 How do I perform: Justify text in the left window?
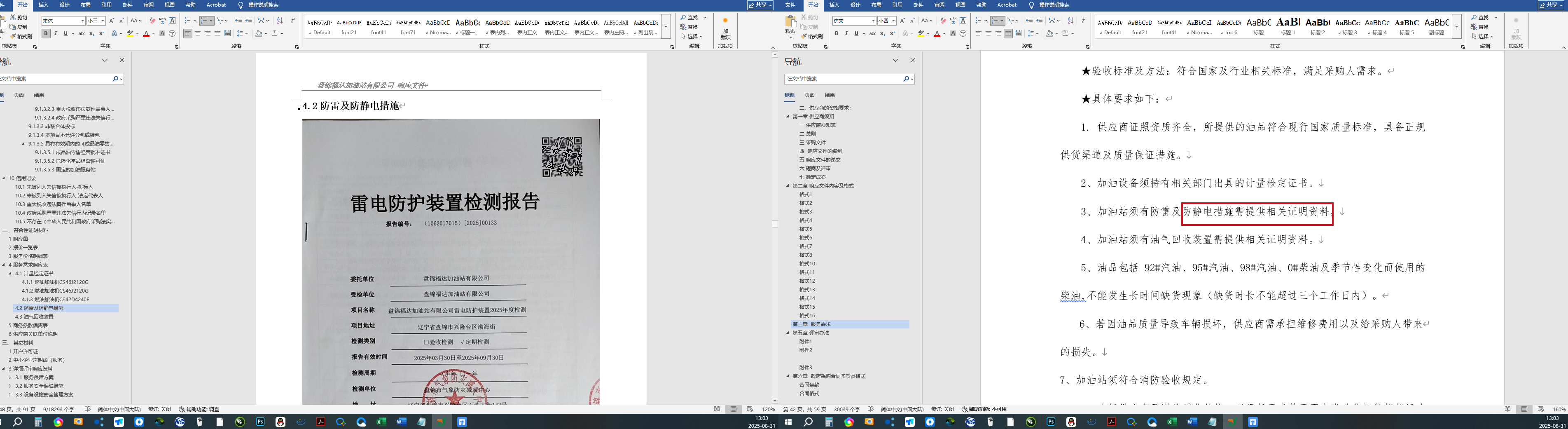217,33
